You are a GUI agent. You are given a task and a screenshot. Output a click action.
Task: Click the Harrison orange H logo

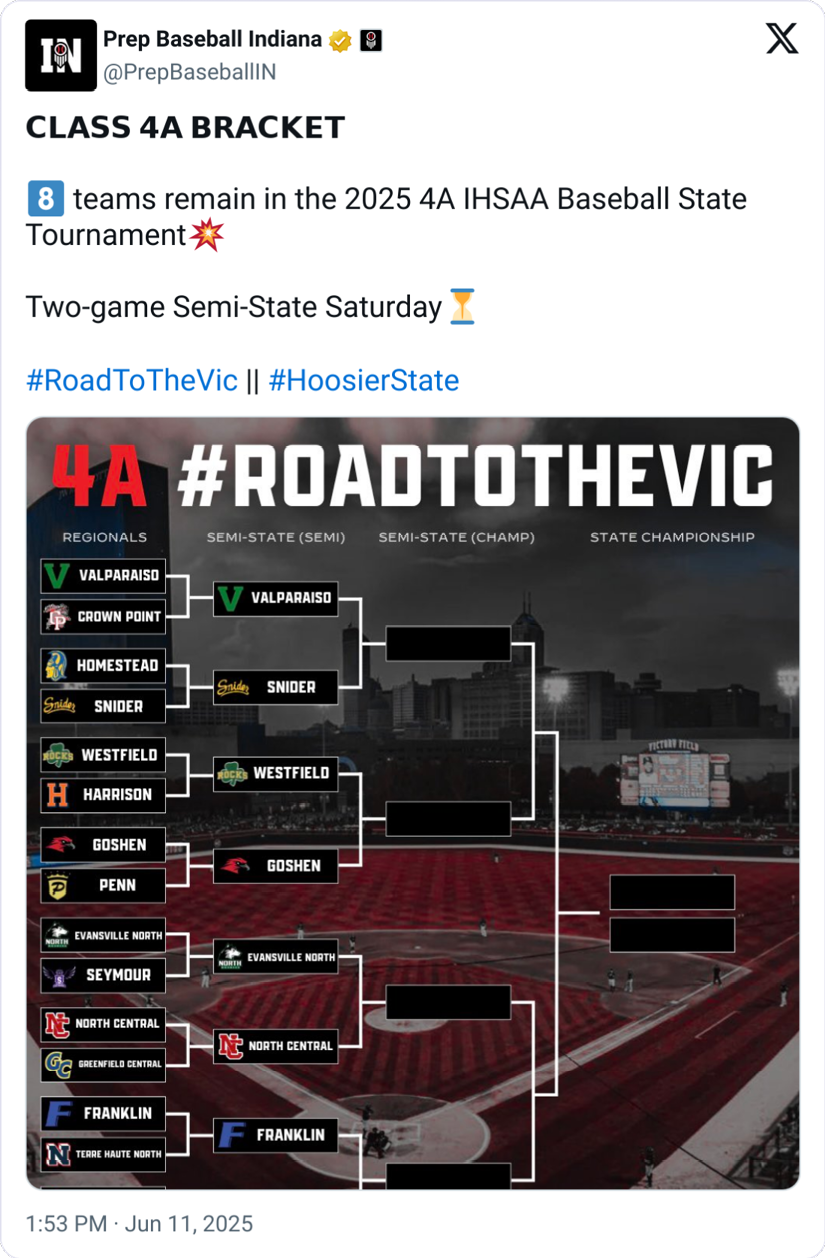(57, 795)
